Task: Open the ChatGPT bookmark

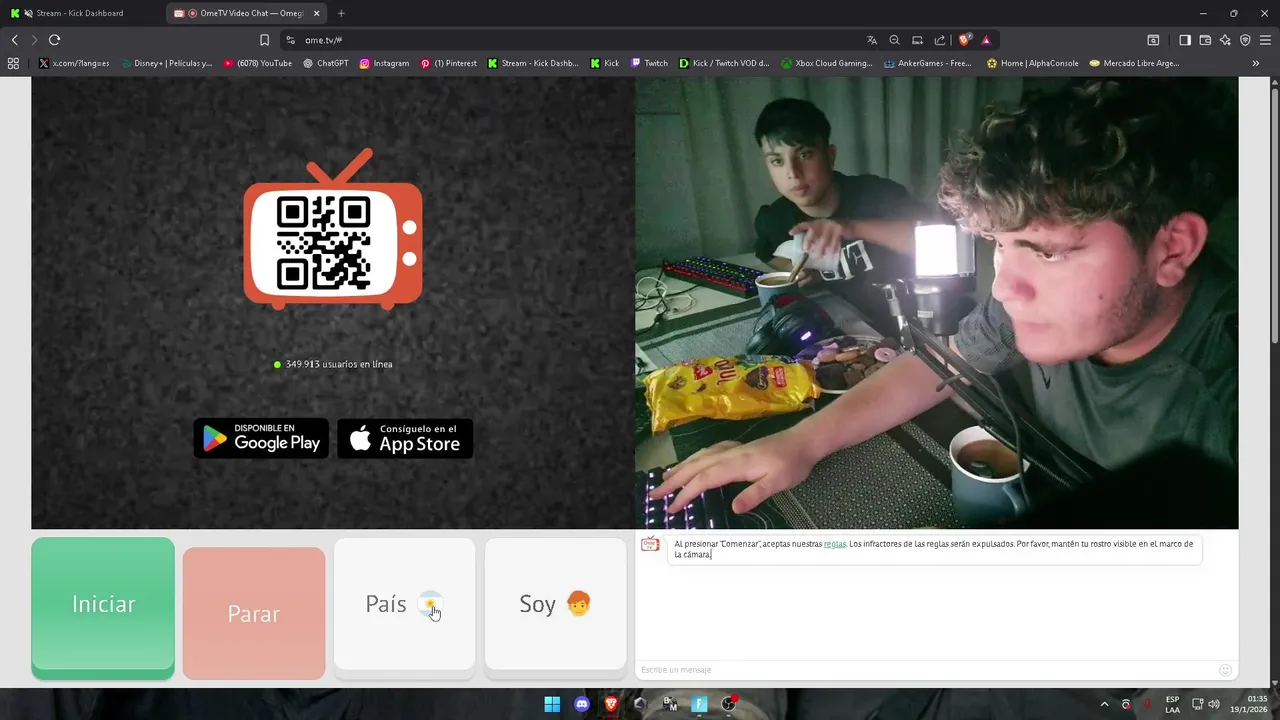Action: (326, 63)
